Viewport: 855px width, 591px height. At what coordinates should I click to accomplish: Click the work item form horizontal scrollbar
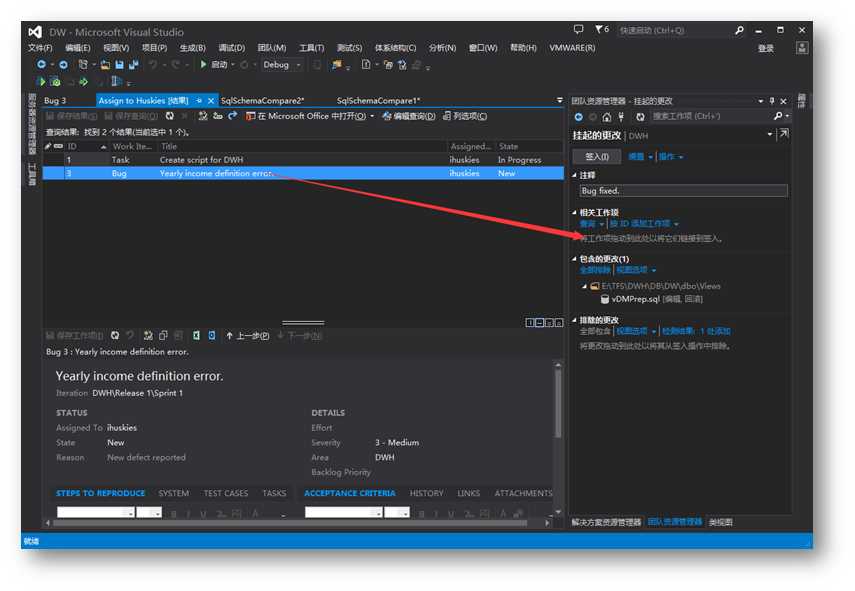tap(290, 523)
